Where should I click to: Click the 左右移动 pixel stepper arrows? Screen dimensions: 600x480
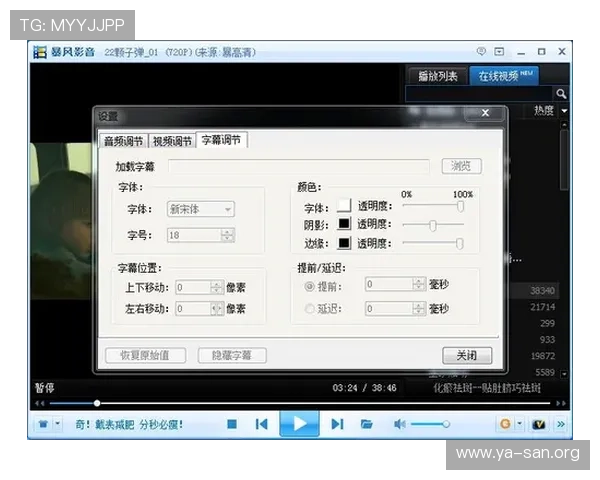(217, 309)
